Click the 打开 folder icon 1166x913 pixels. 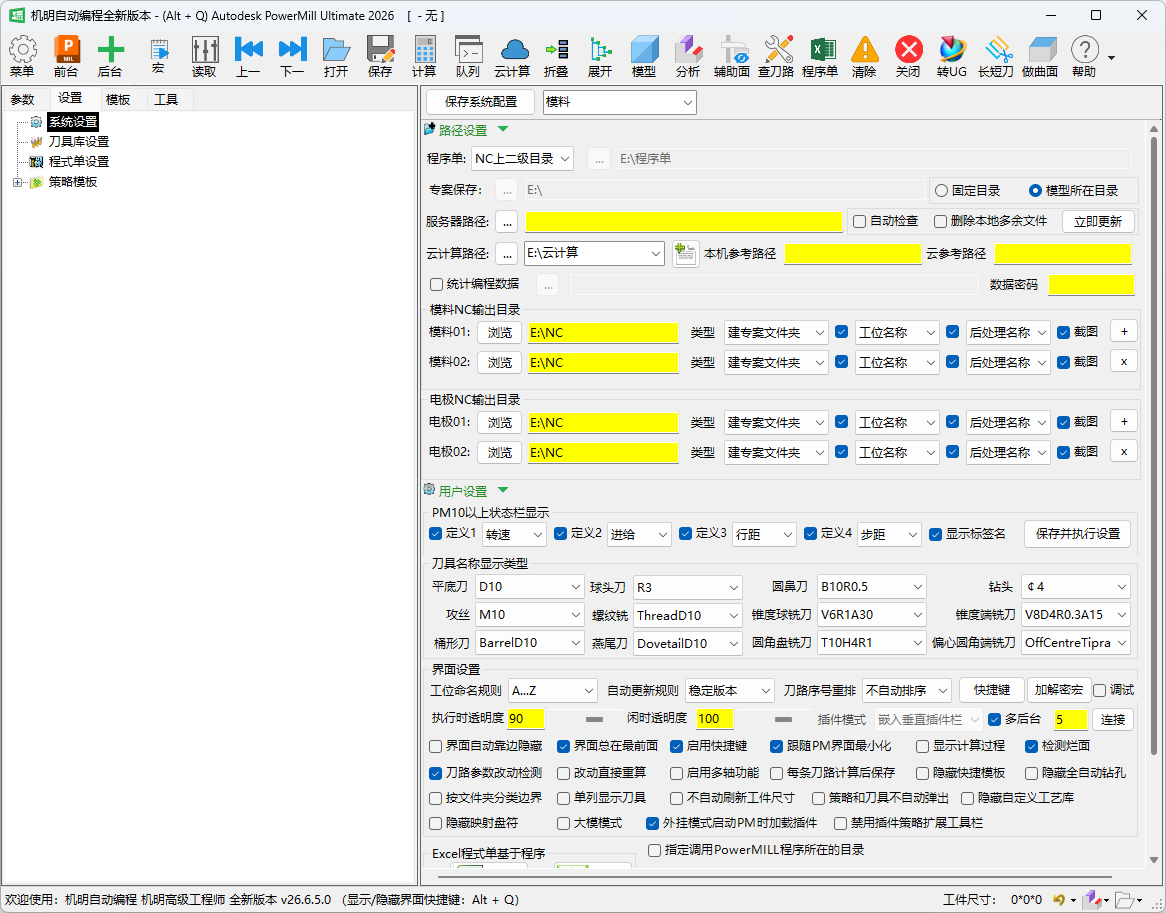coord(336,57)
